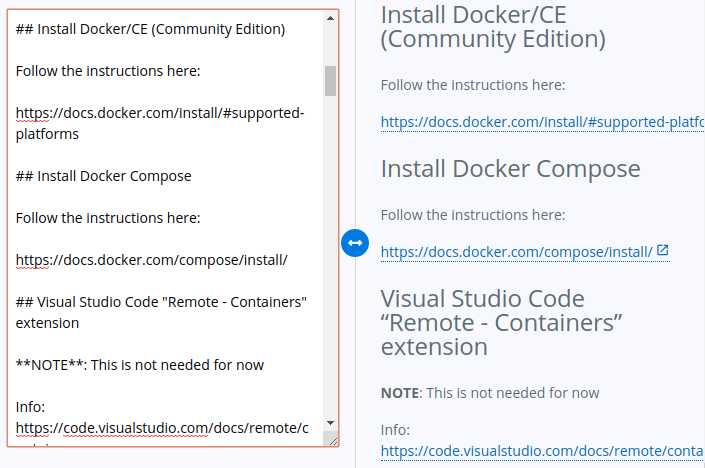Click the docs.docker.com/install URL text in the editor
The height and width of the screenshot is (468, 705).
(x=160, y=113)
